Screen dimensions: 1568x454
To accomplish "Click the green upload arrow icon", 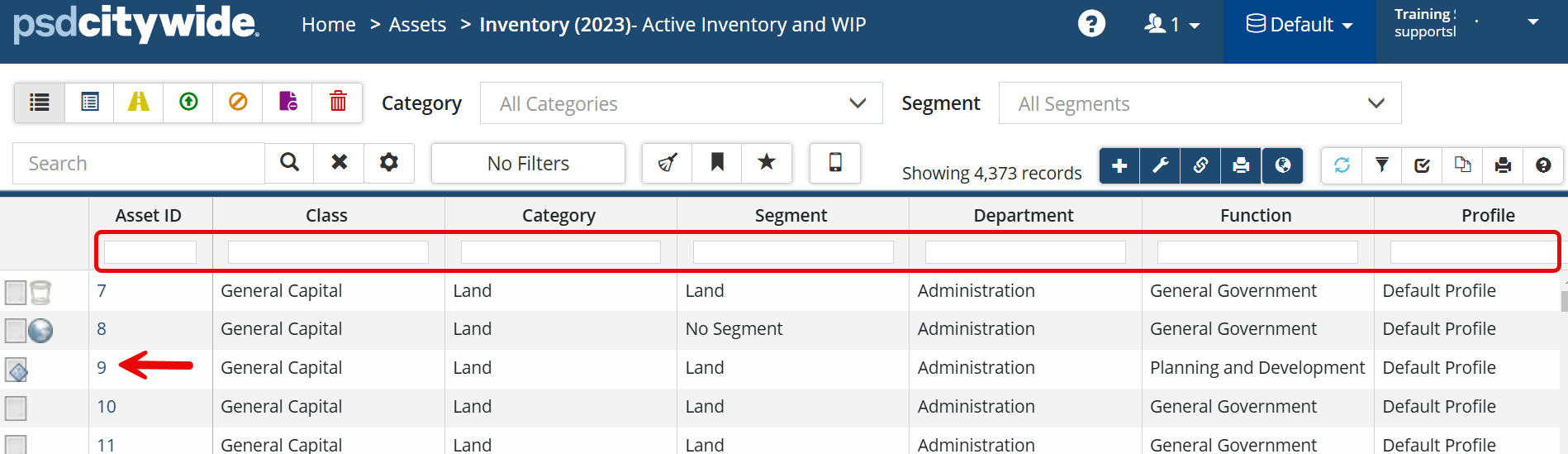I will [188, 102].
